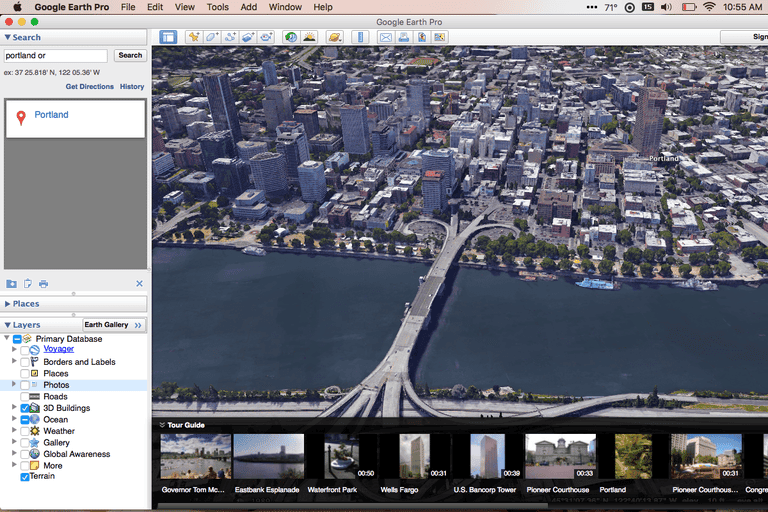The height and width of the screenshot is (512, 768).
Task: Open the Window menu
Action: coord(285,7)
